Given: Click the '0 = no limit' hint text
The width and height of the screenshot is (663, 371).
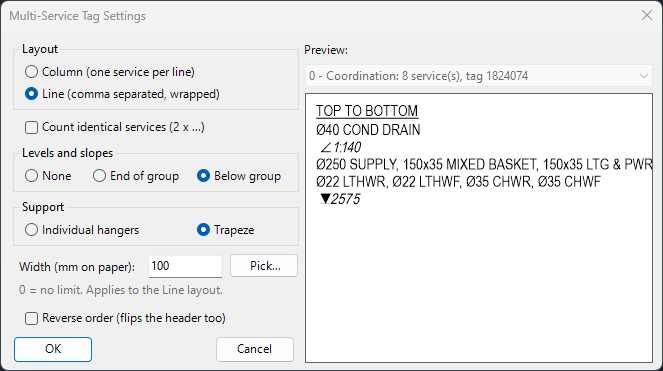Looking at the screenshot, I should click(121, 290).
